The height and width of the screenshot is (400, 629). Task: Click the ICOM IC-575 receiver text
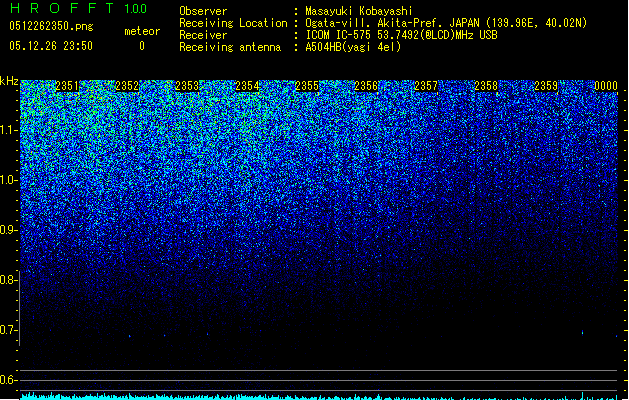point(401,35)
